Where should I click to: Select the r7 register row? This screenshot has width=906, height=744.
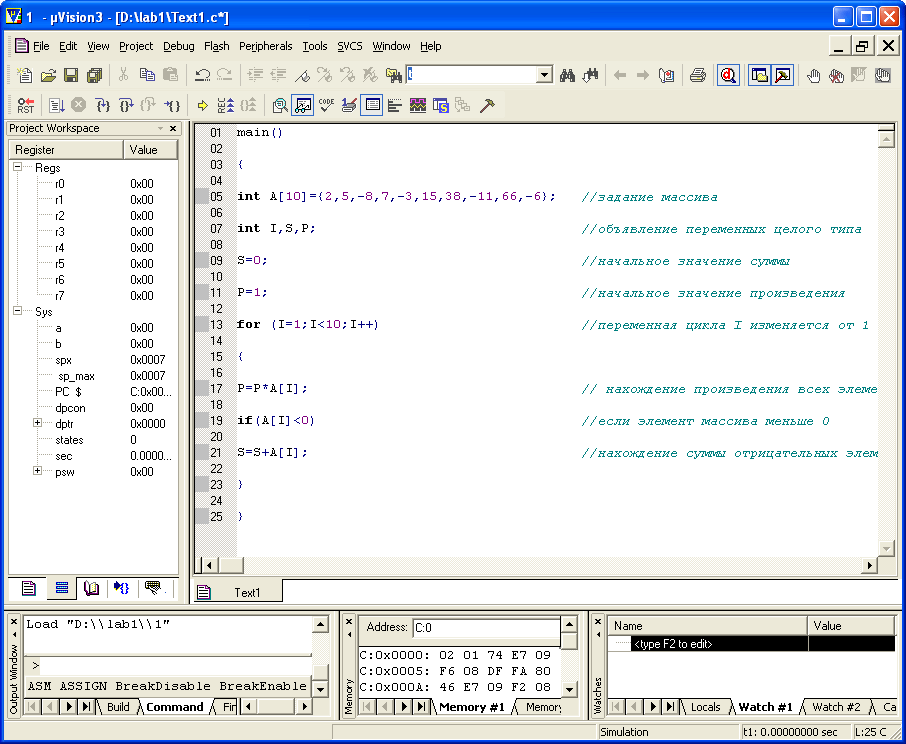[92, 296]
